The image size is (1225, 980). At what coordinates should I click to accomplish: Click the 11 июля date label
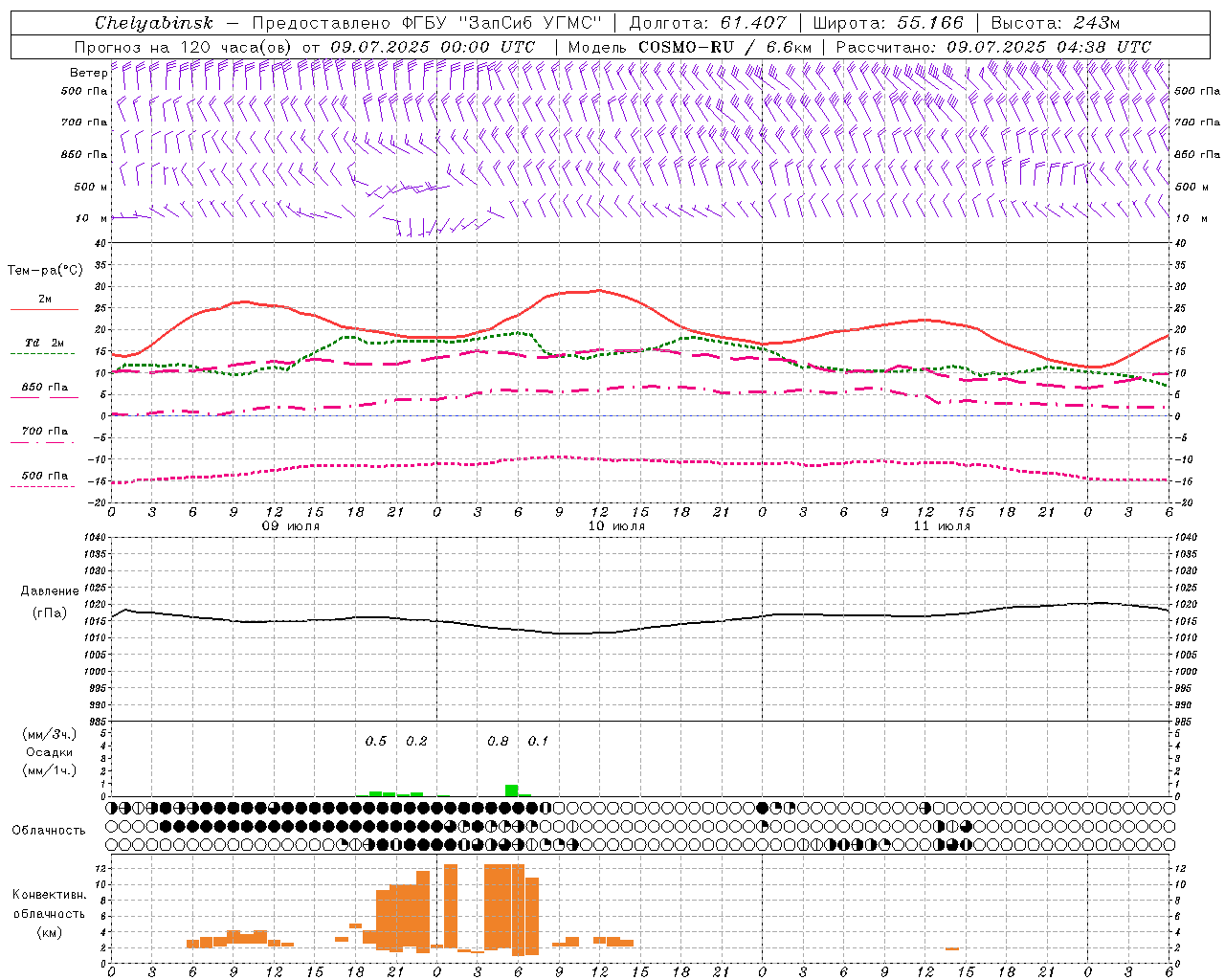point(942,526)
